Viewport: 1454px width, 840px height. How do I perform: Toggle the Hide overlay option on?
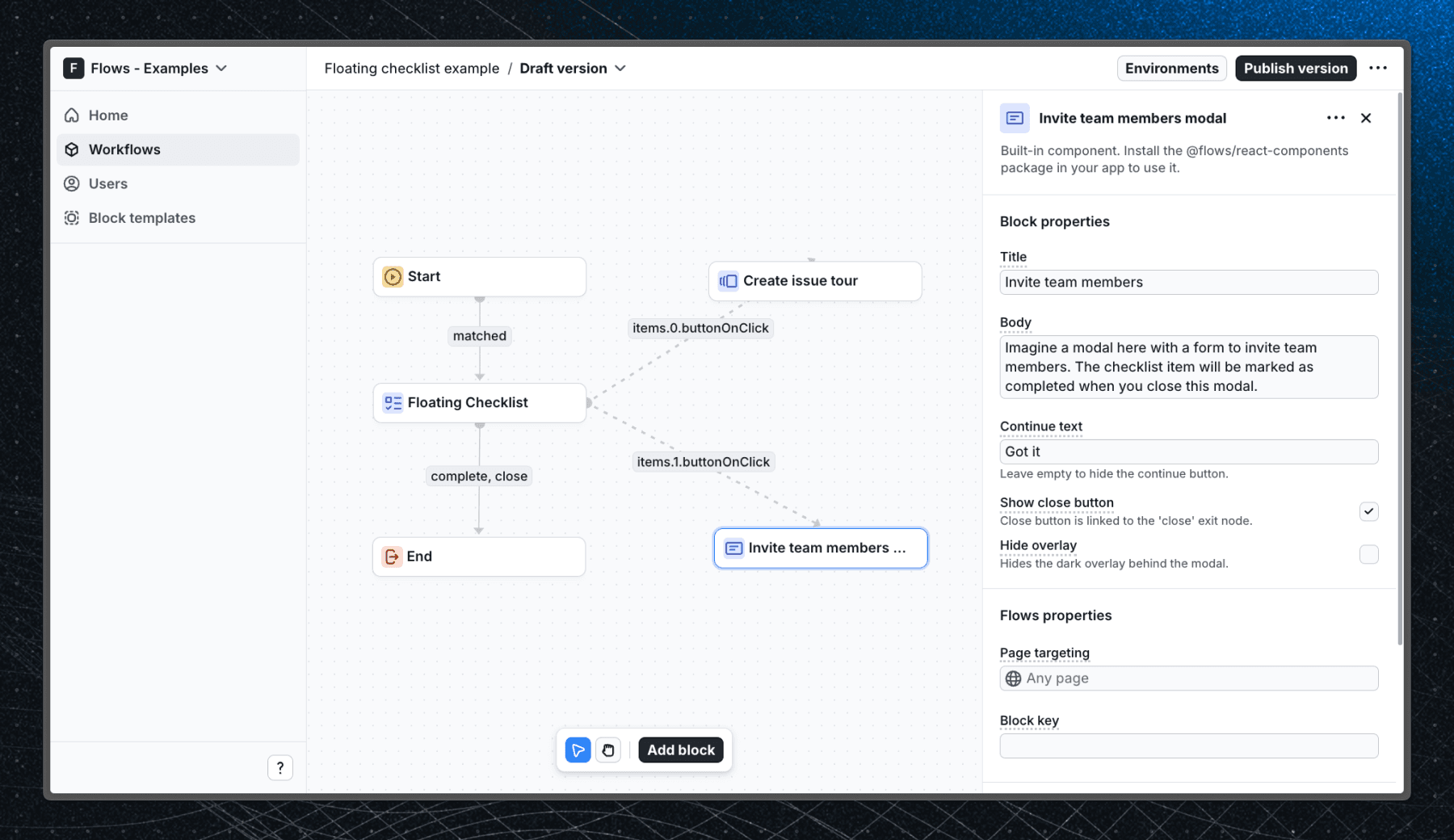1368,554
